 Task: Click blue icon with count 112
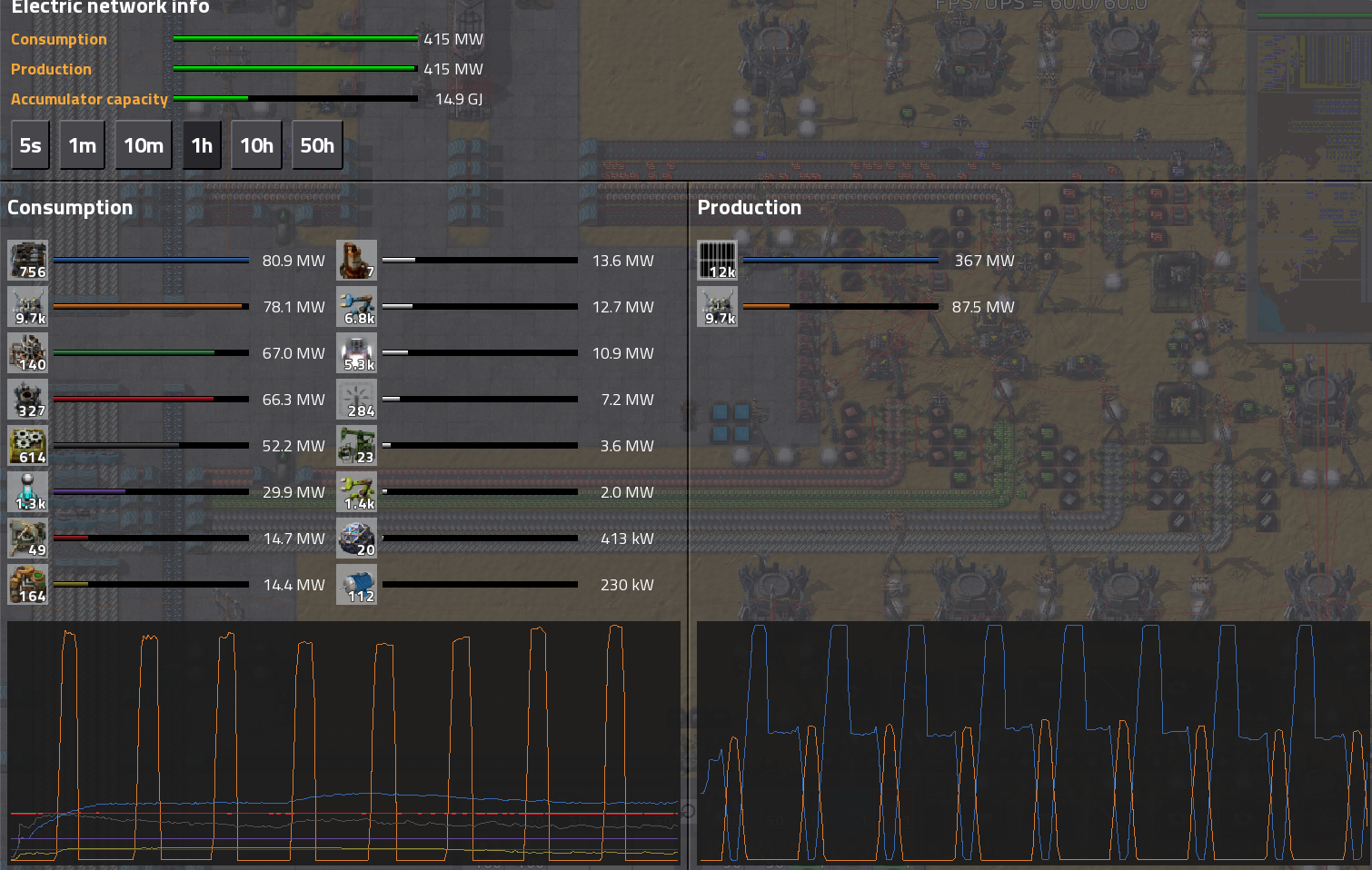[x=357, y=585]
